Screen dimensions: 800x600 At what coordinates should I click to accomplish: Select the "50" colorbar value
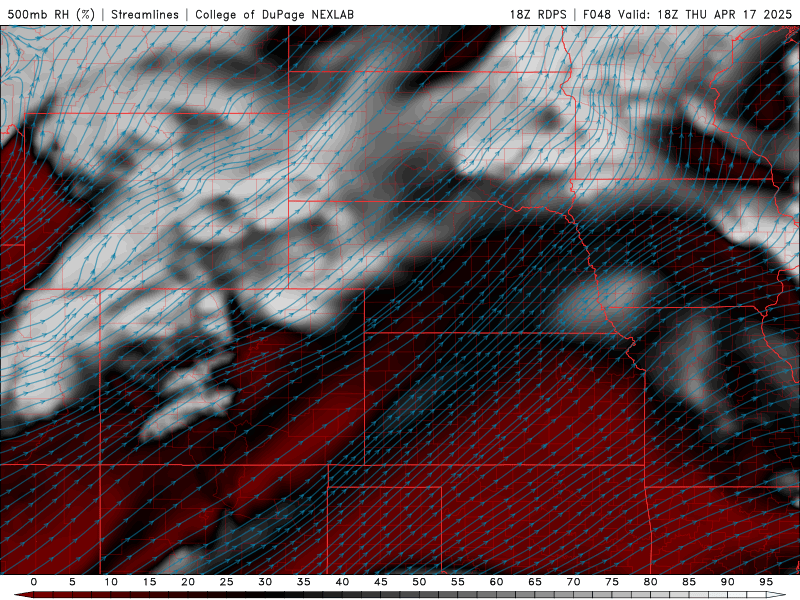pyautogui.click(x=419, y=582)
